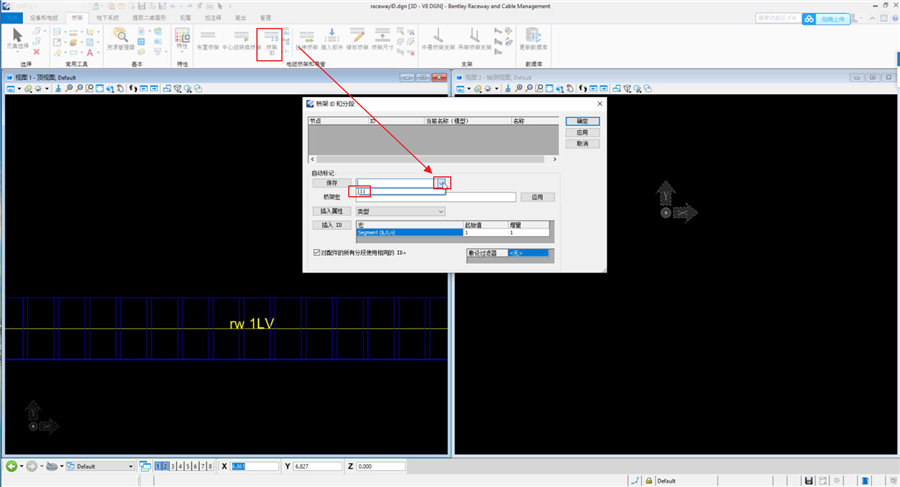Click the 插入属性 button

tap(331, 212)
